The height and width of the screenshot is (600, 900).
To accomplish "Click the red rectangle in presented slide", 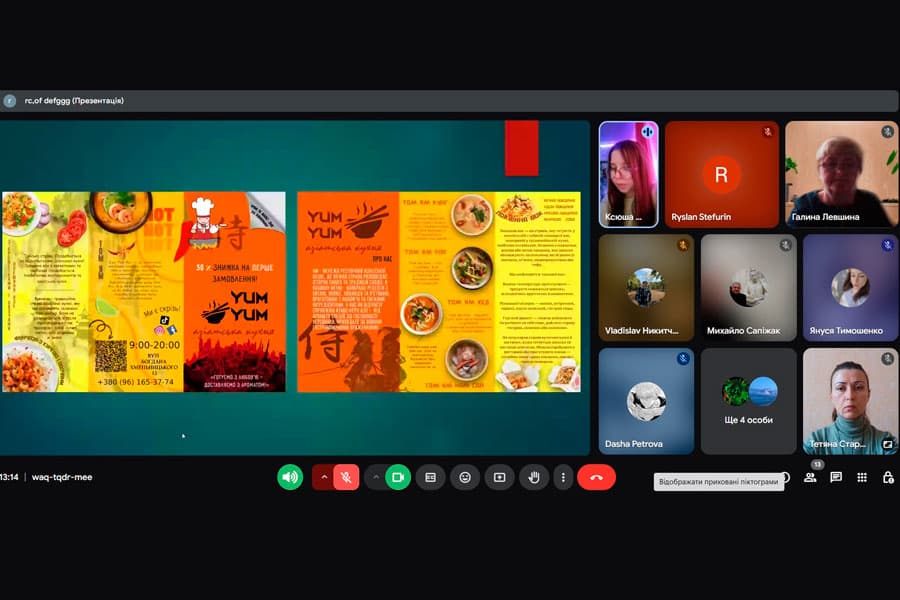I will (x=522, y=148).
